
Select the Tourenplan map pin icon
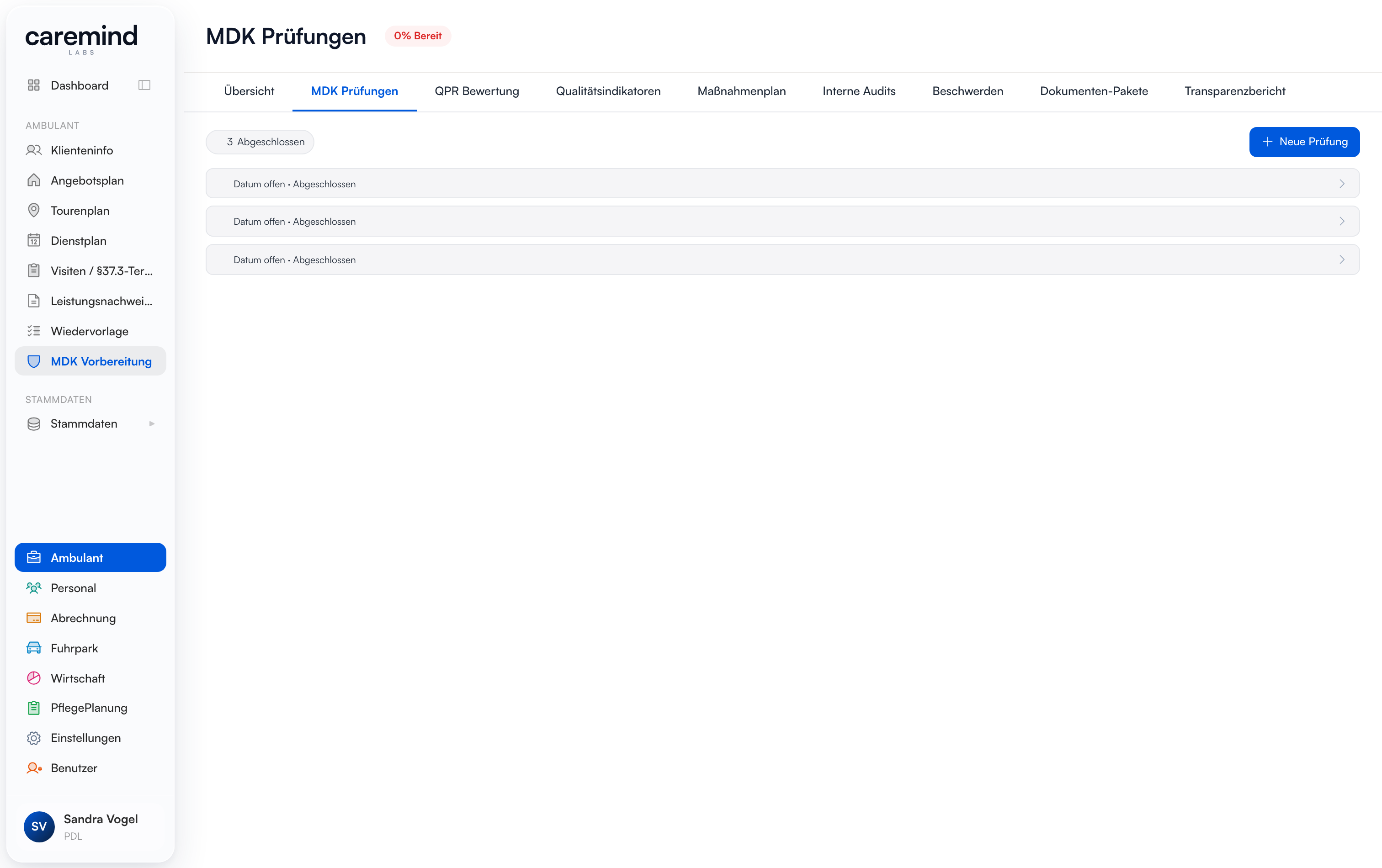34,211
